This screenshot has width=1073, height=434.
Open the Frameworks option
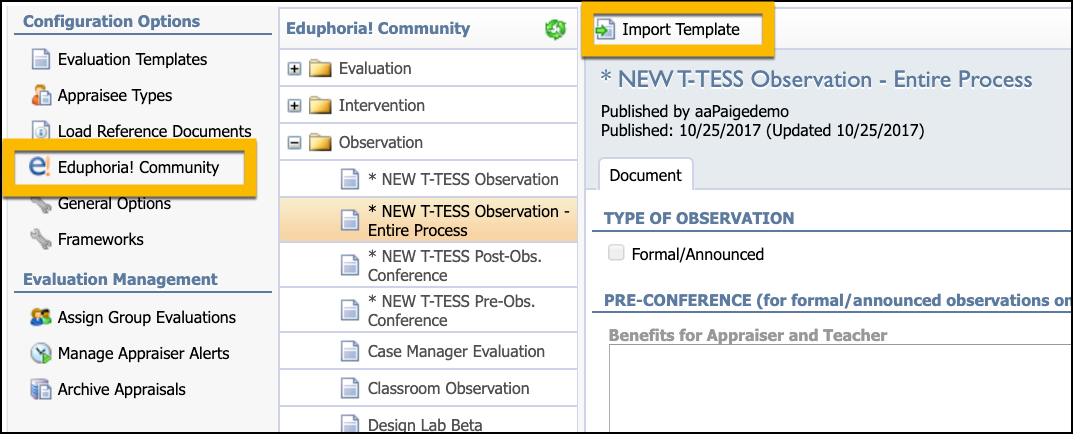point(101,240)
